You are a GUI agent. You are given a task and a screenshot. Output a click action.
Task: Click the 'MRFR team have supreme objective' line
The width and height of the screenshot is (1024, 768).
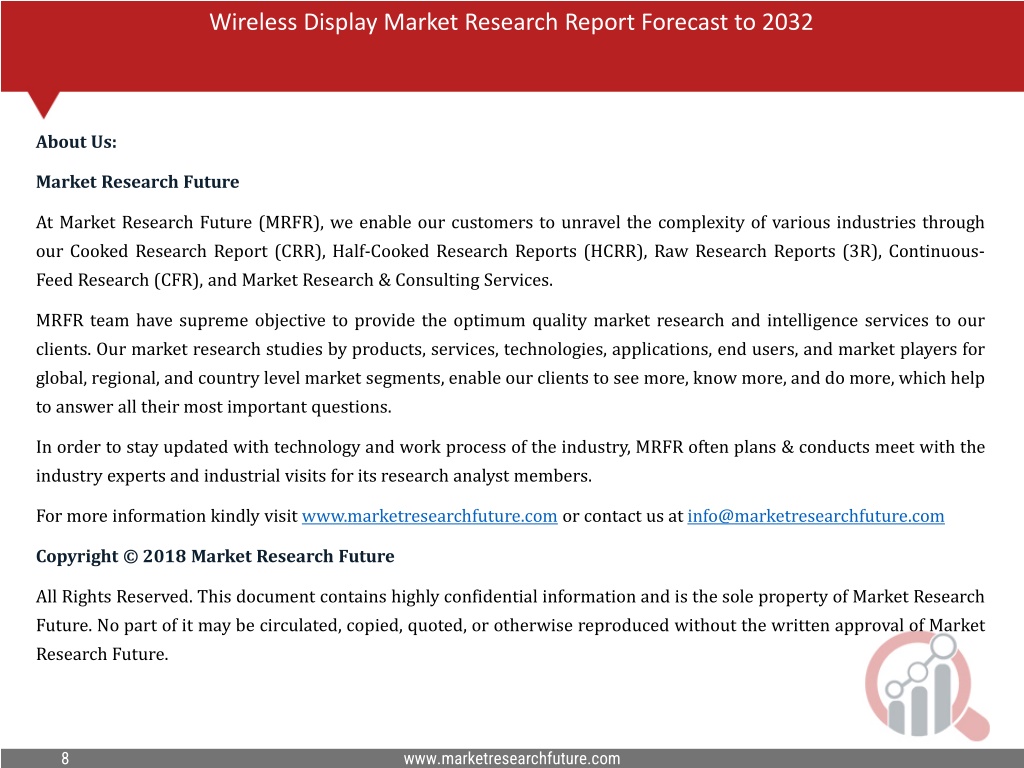[x=510, y=321]
